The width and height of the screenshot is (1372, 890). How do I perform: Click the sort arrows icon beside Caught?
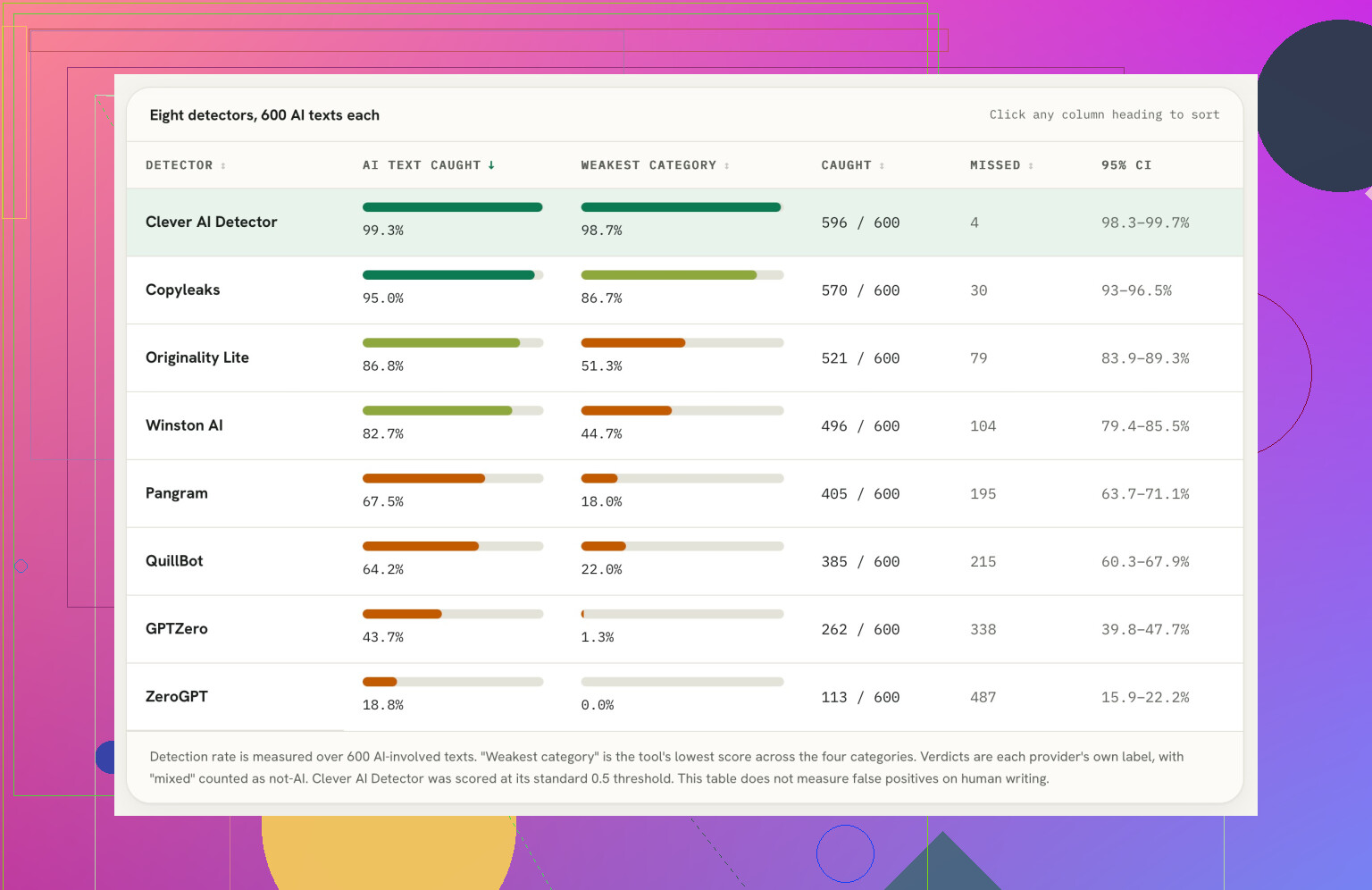pyautogui.click(x=882, y=165)
